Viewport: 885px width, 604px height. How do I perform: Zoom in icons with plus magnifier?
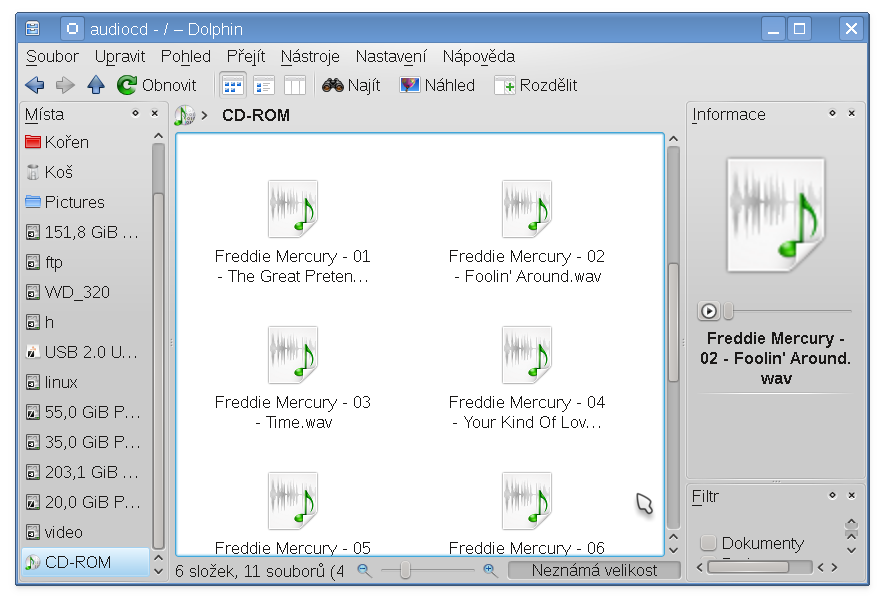pos(490,571)
